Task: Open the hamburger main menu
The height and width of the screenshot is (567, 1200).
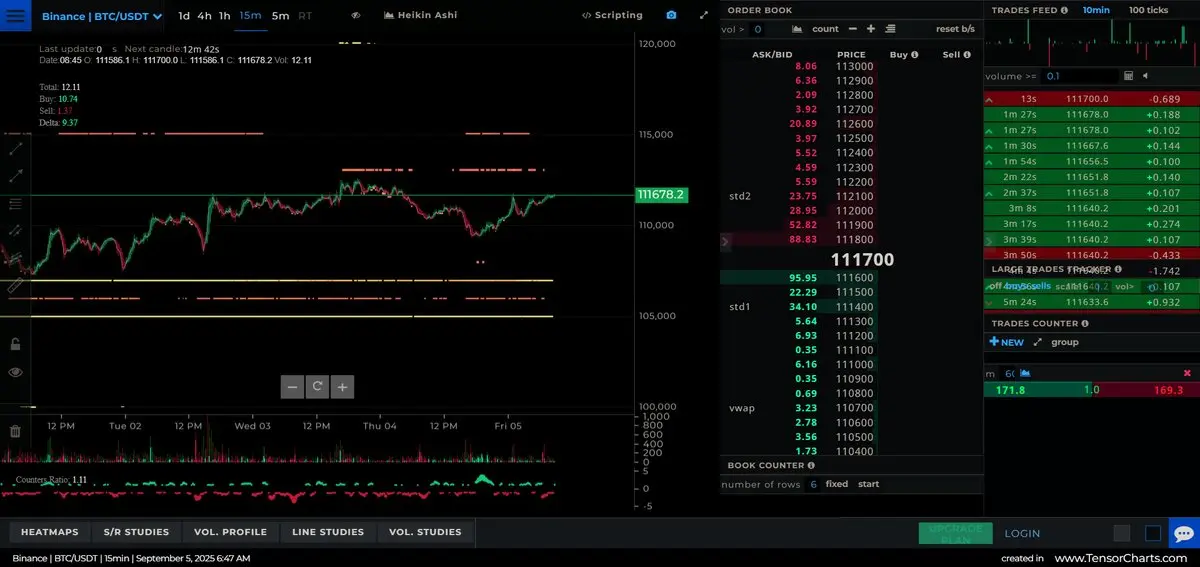Action: click(16, 16)
